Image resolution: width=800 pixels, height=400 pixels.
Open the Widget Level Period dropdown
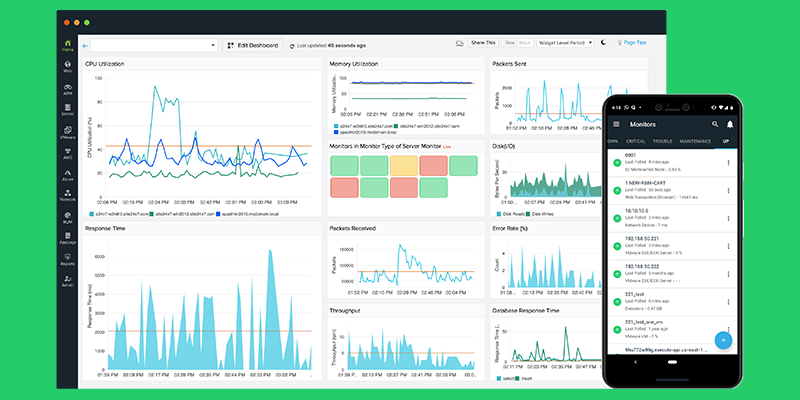click(565, 43)
